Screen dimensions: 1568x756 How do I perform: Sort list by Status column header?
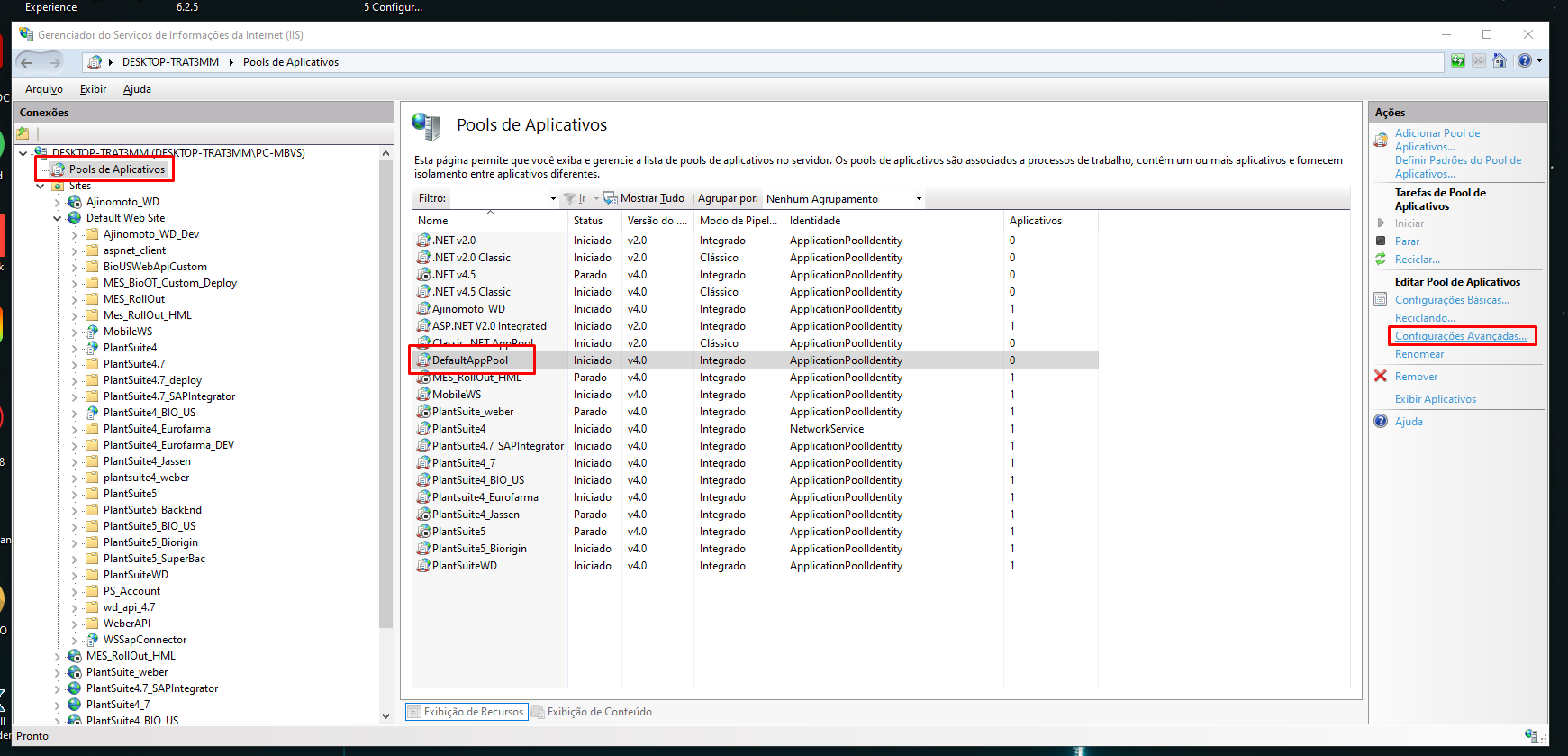(x=594, y=221)
